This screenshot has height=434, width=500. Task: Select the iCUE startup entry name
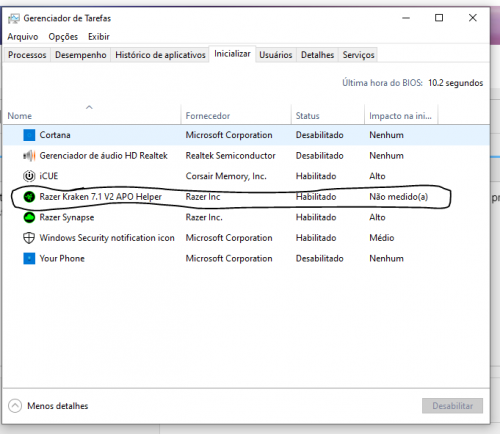click(x=49, y=176)
